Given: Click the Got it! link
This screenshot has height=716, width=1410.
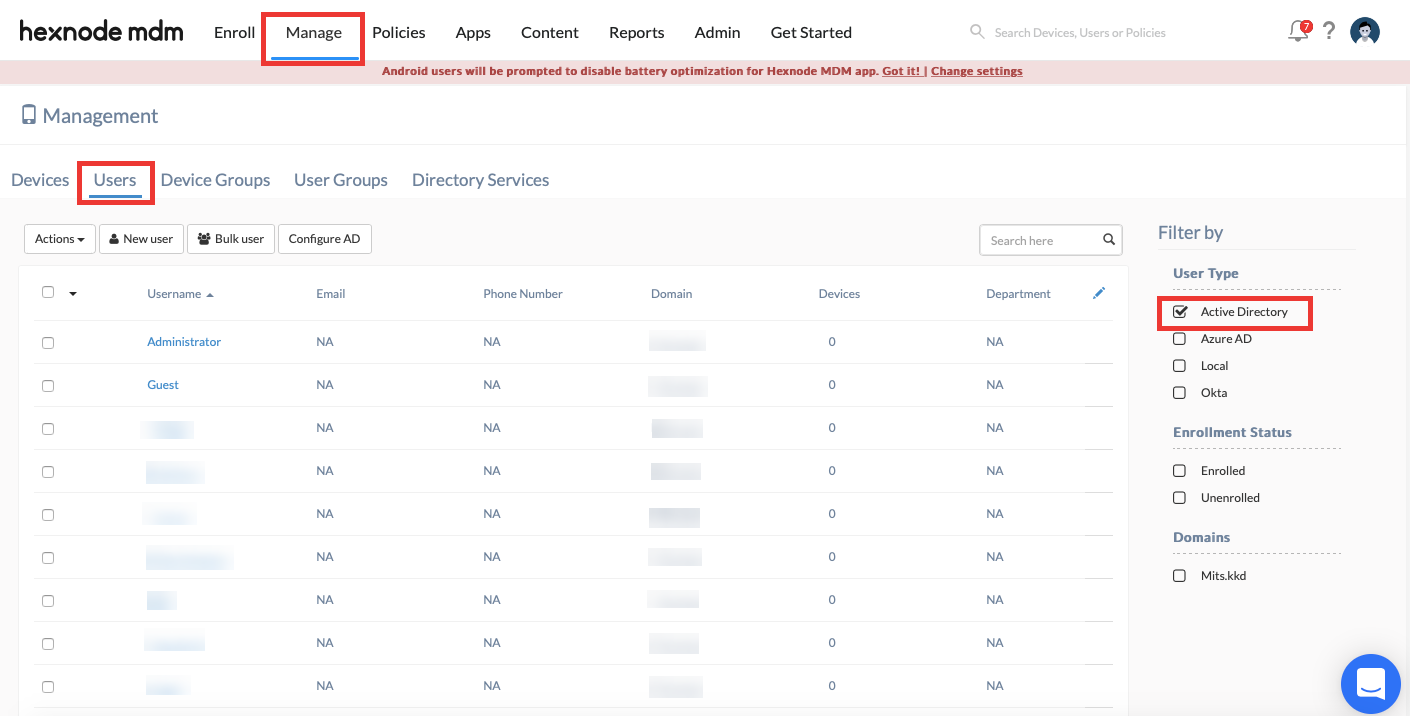Looking at the screenshot, I should click(x=901, y=71).
